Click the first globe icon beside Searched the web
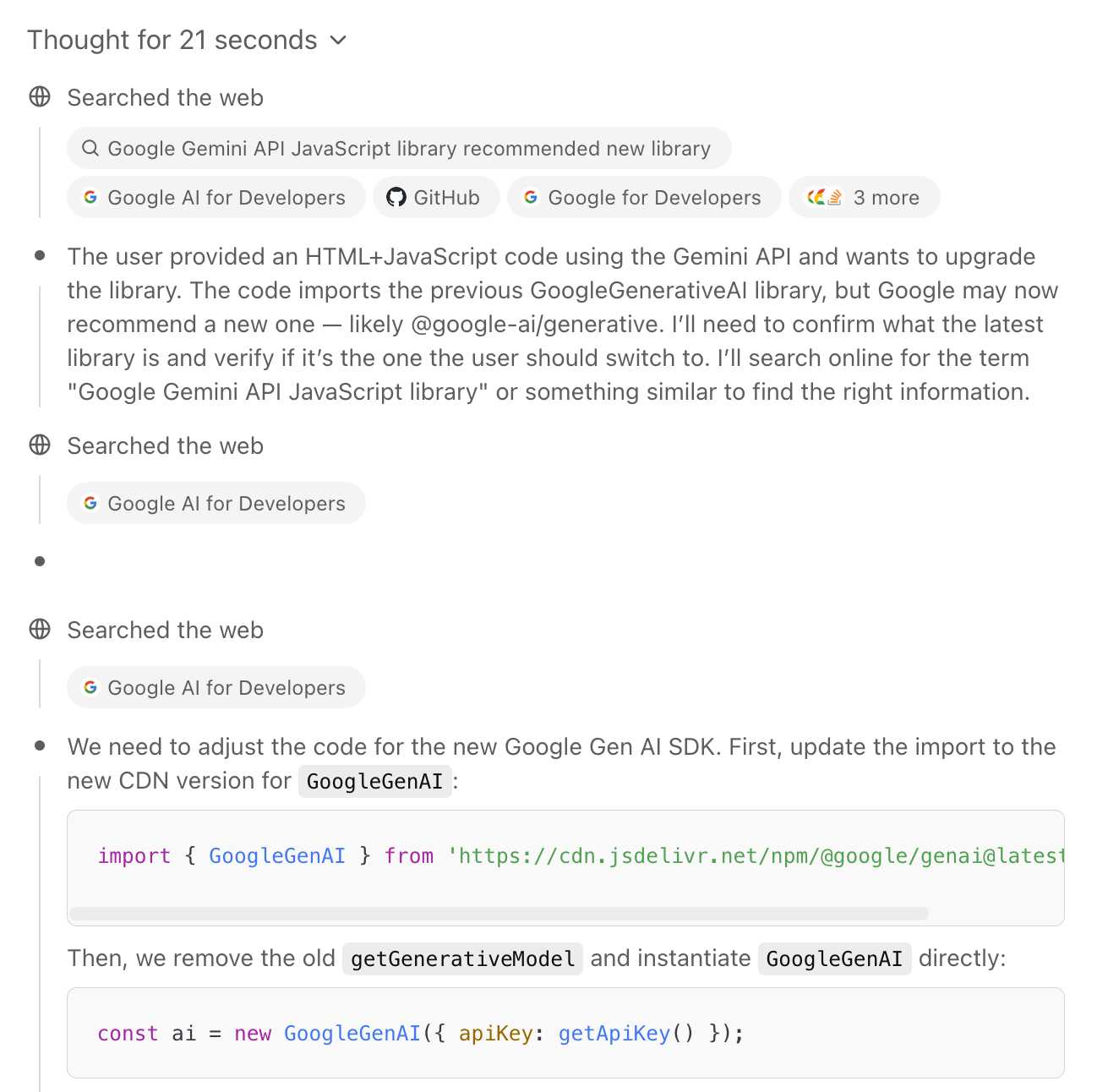 point(40,97)
